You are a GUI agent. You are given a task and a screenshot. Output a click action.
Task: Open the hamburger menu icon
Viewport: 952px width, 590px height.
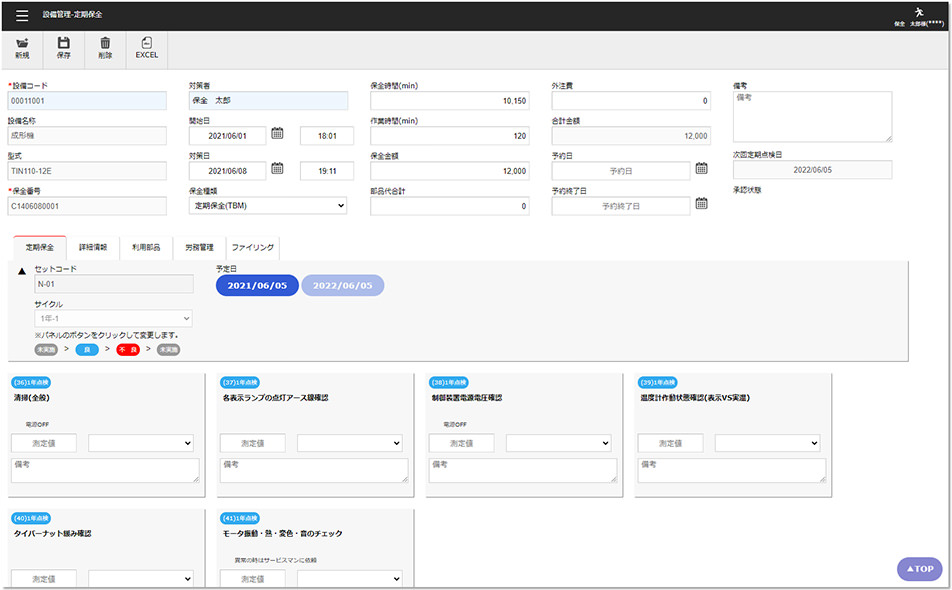click(22, 15)
